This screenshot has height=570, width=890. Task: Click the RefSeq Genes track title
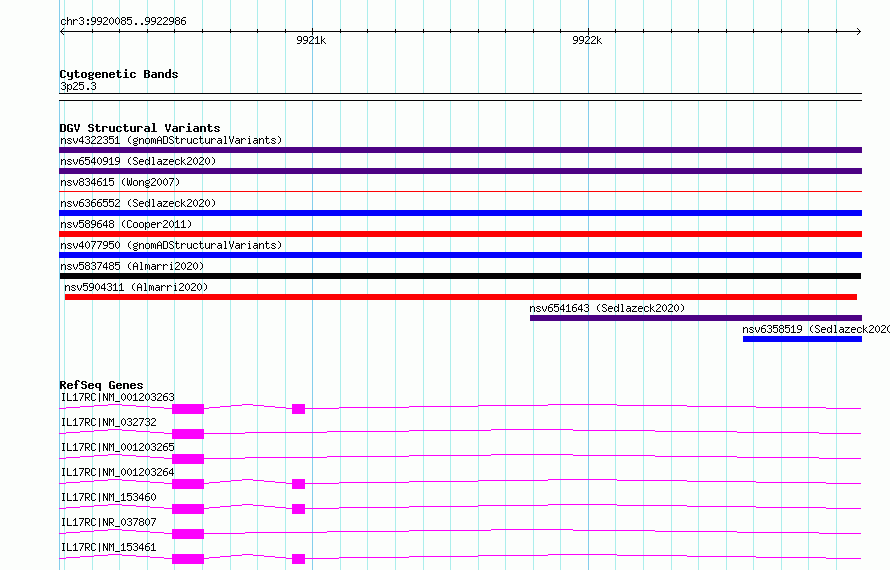(101, 385)
